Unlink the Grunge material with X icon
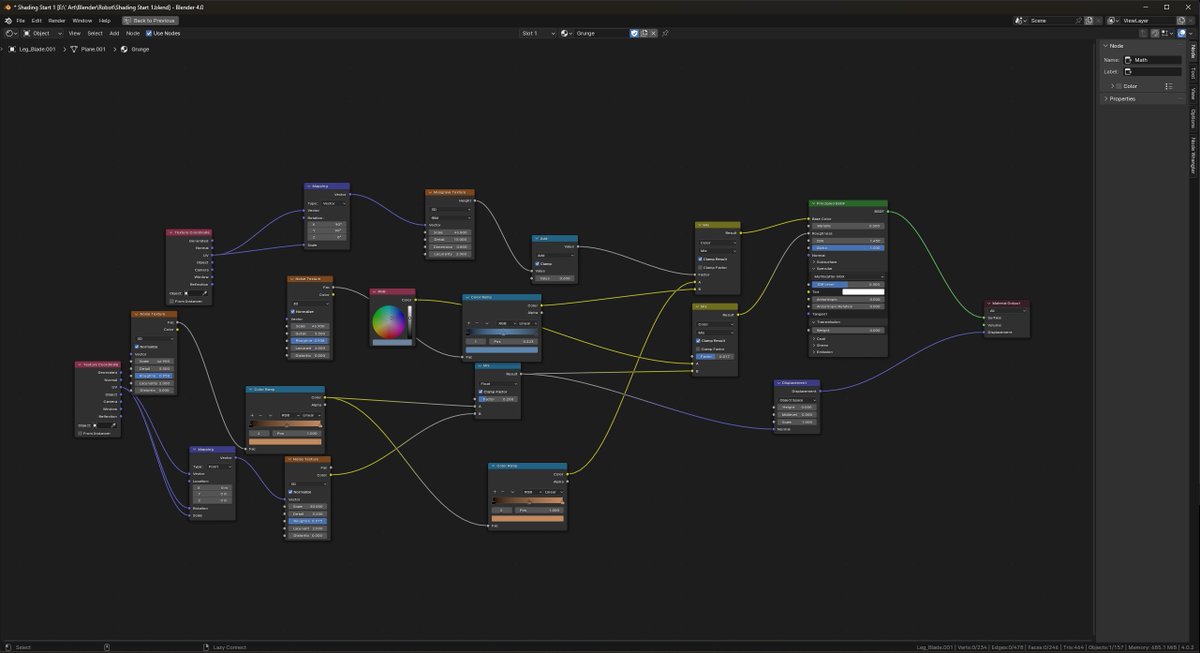 click(653, 33)
